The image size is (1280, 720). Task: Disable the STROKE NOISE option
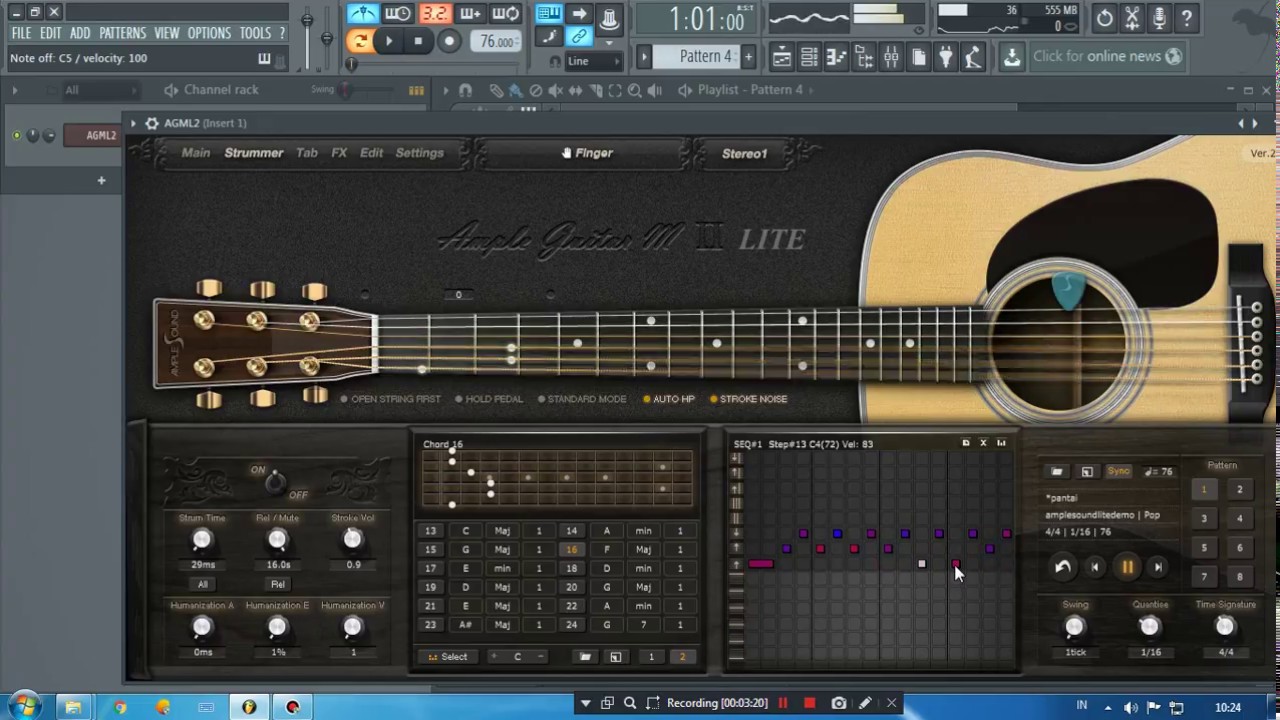[x=749, y=399]
